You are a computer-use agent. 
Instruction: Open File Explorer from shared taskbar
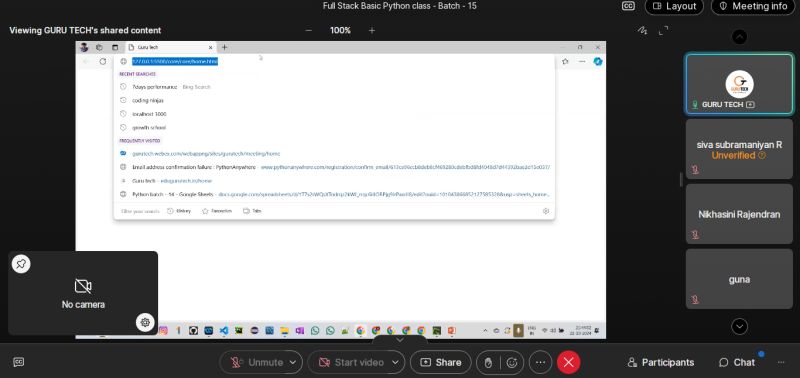click(x=284, y=331)
